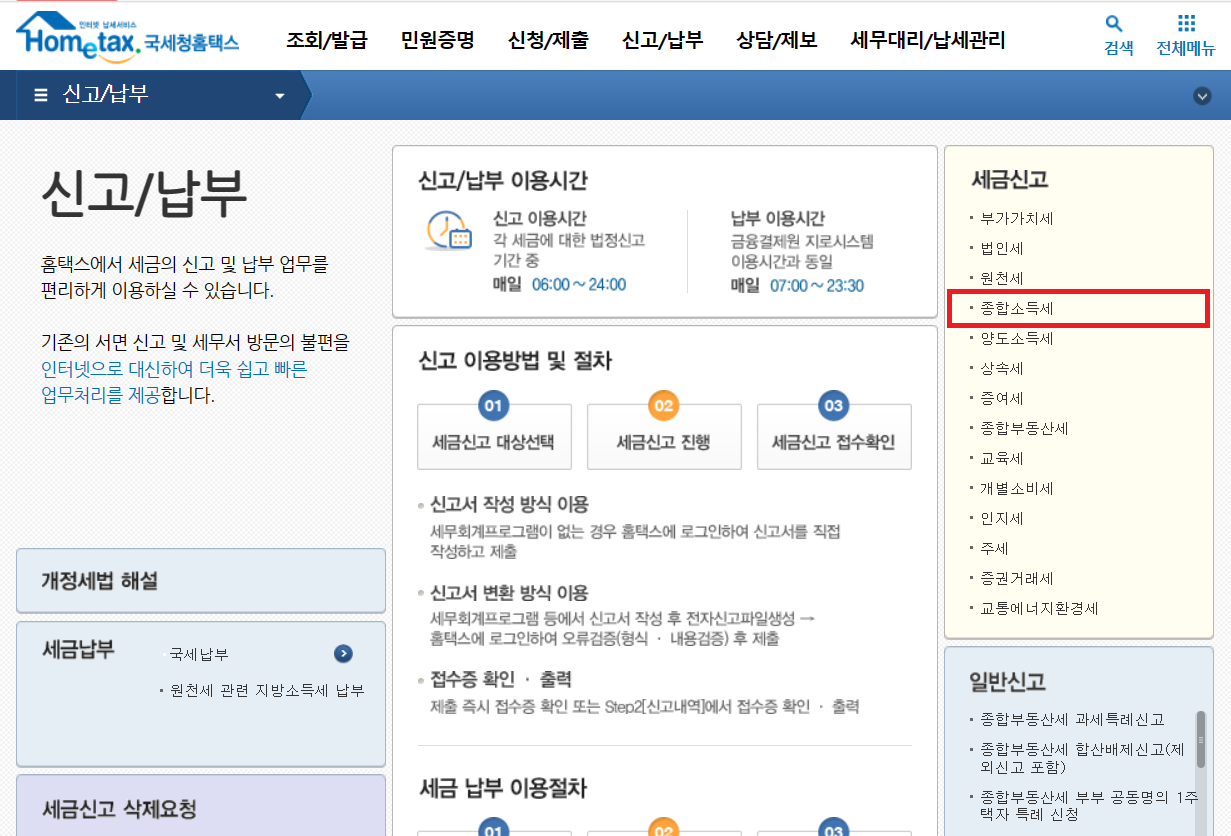The width and height of the screenshot is (1231, 836).
Task: Open 종합부동산세 부부 공동명의 특례 신청
Action: tap(1088, 805)
